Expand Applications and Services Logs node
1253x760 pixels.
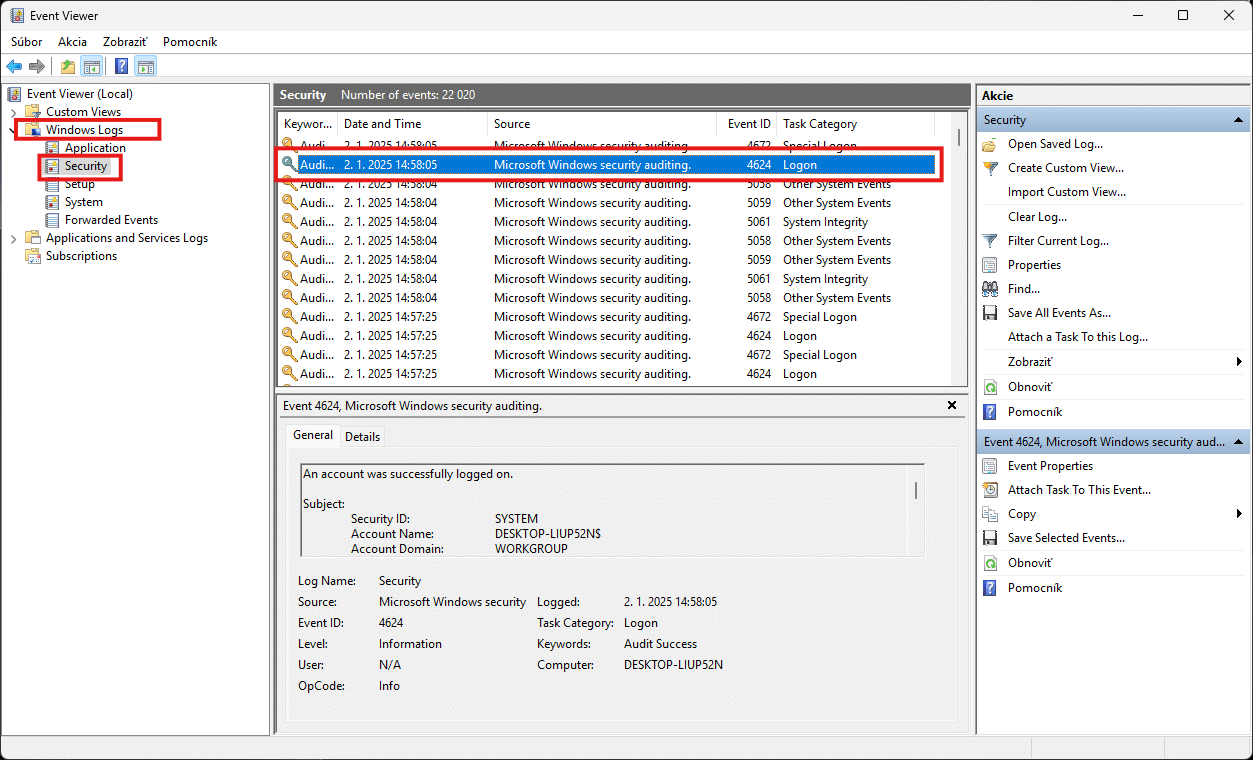tap(13, 238)
